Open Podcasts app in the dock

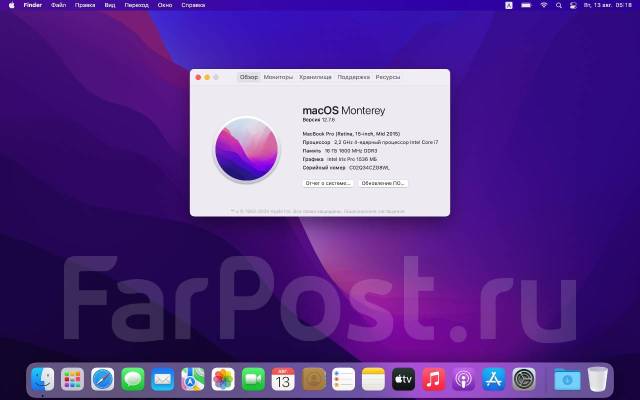click(x=464, y=379)
